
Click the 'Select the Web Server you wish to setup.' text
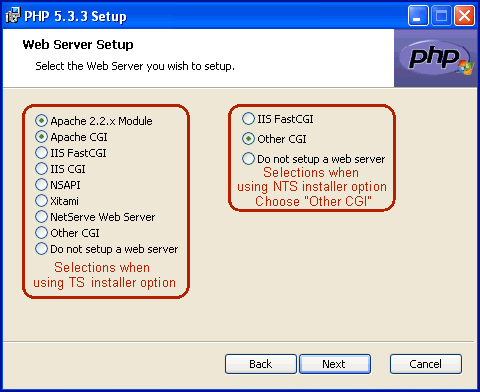pyautogui.click(x=135, y=66)
